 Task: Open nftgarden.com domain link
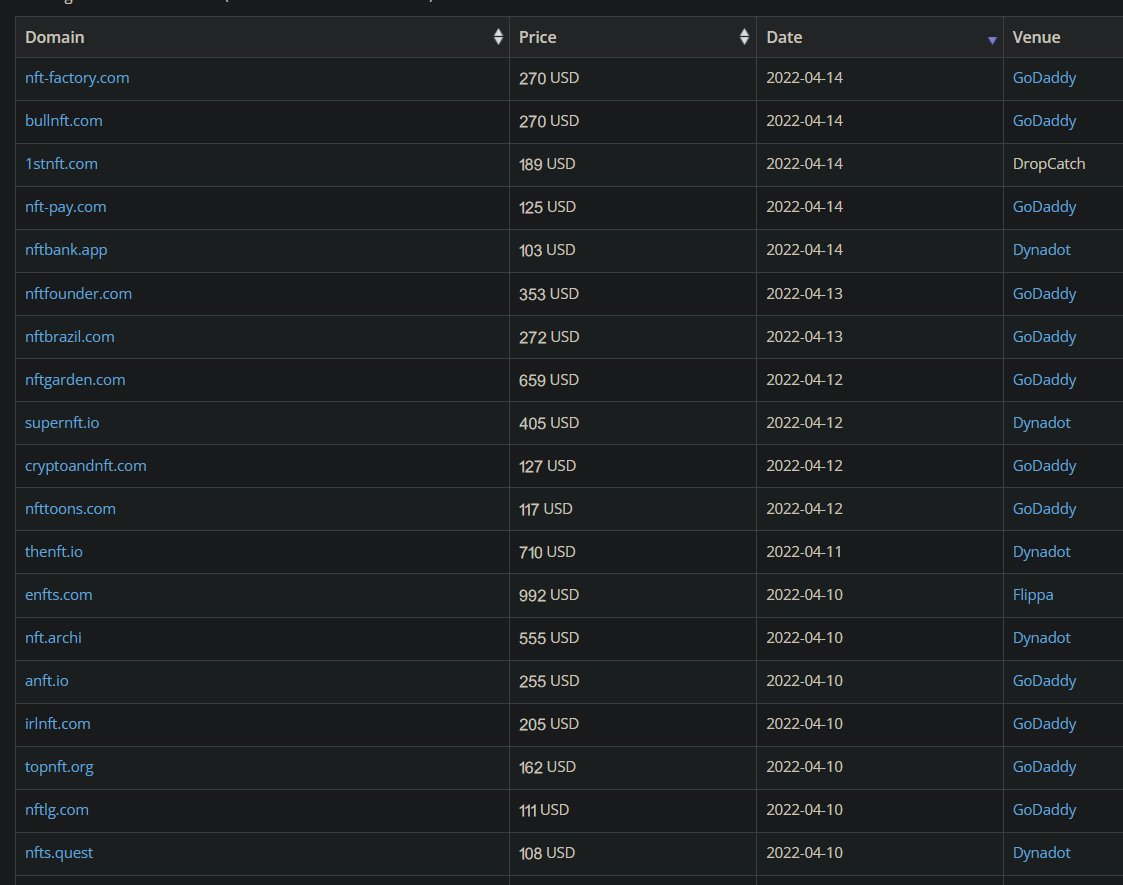point(75,379)
